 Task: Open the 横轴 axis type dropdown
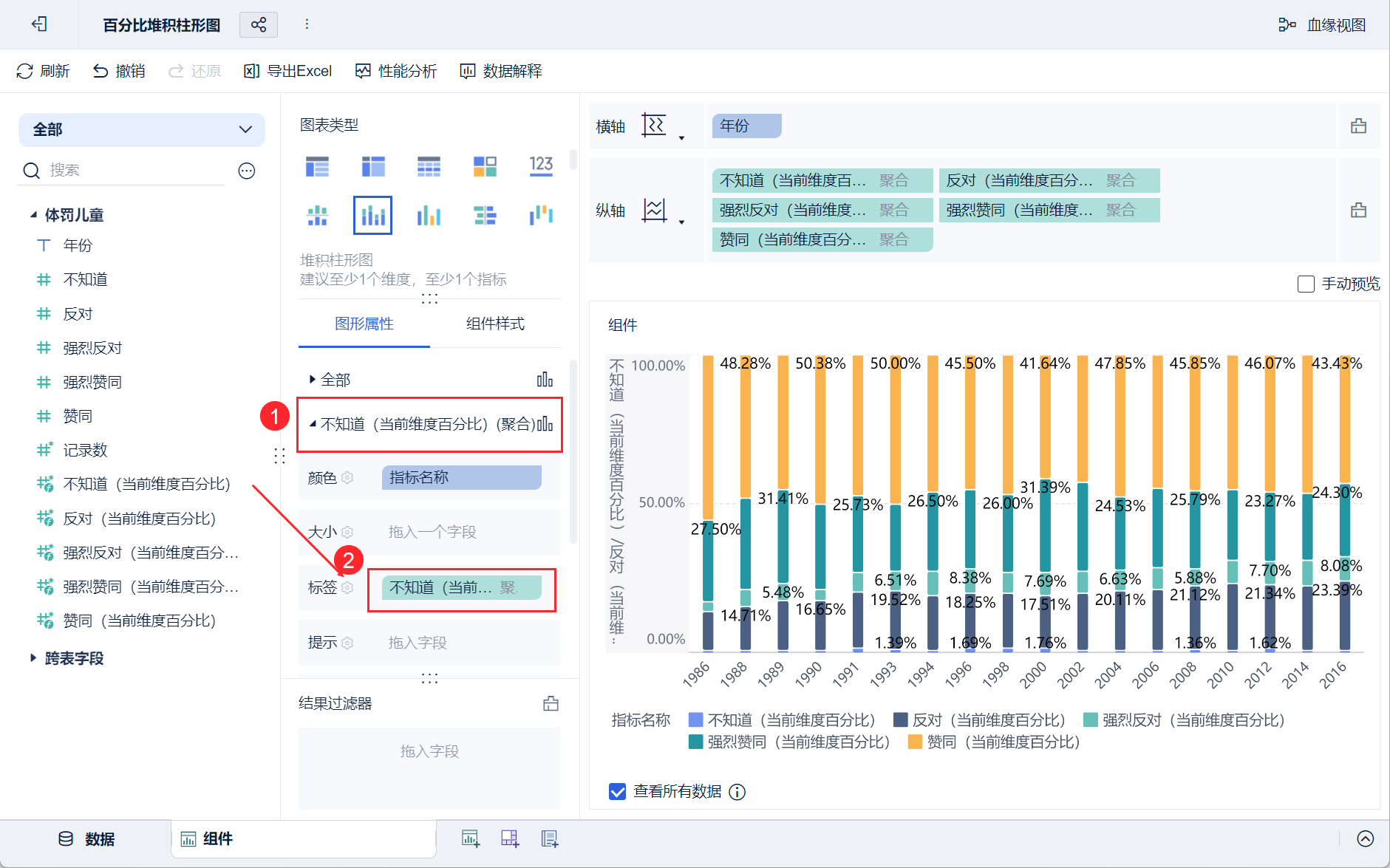point(681,137)
